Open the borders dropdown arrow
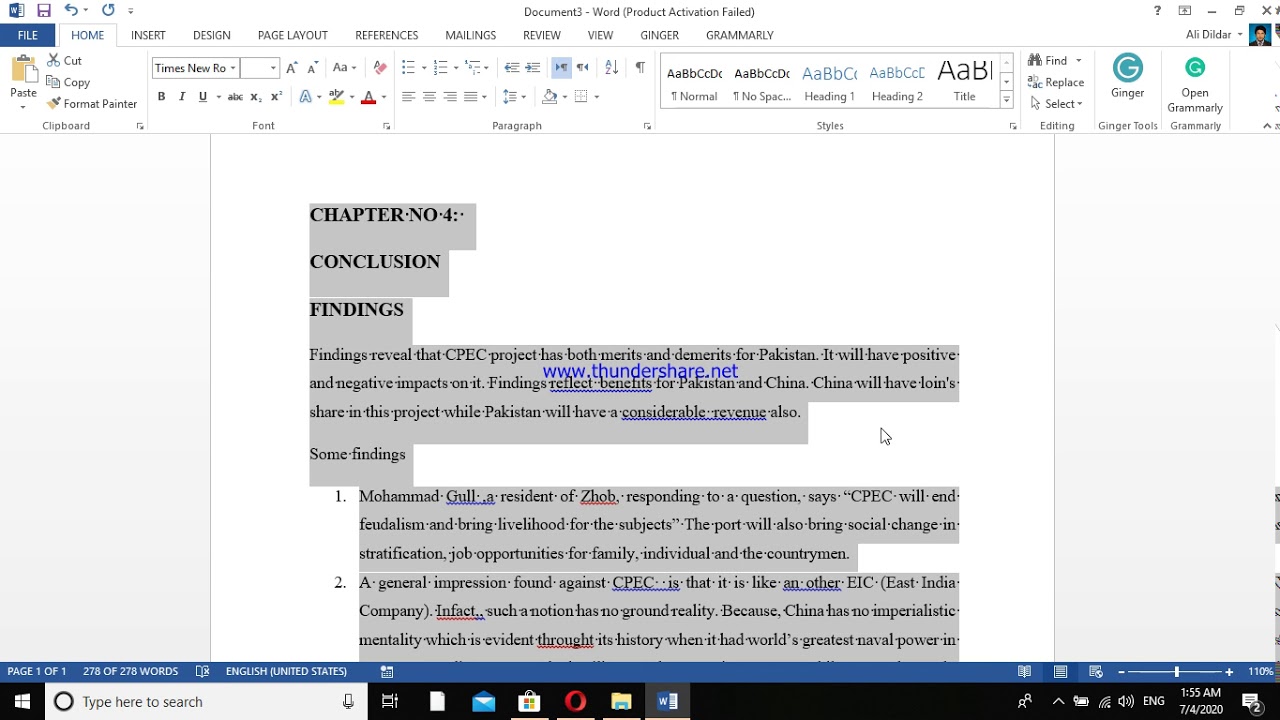1280x720 pixels. [597, 97]
